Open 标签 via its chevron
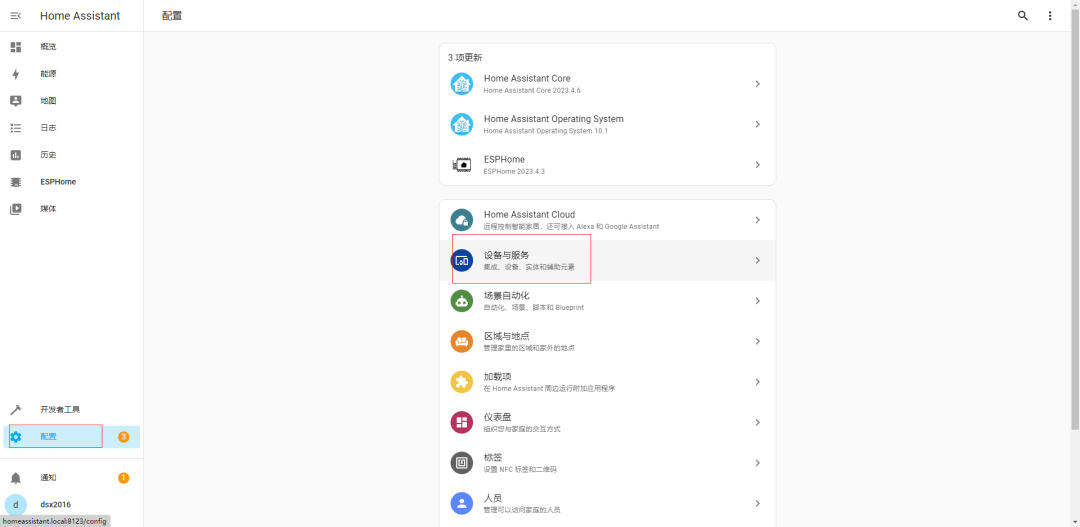 (x=758, y=463)
